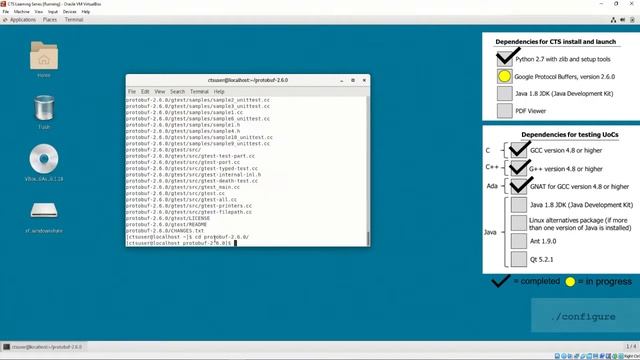Click the 'gtest-death-test.cc' terminal line
The image size is (640, 360).
[192, 181]
